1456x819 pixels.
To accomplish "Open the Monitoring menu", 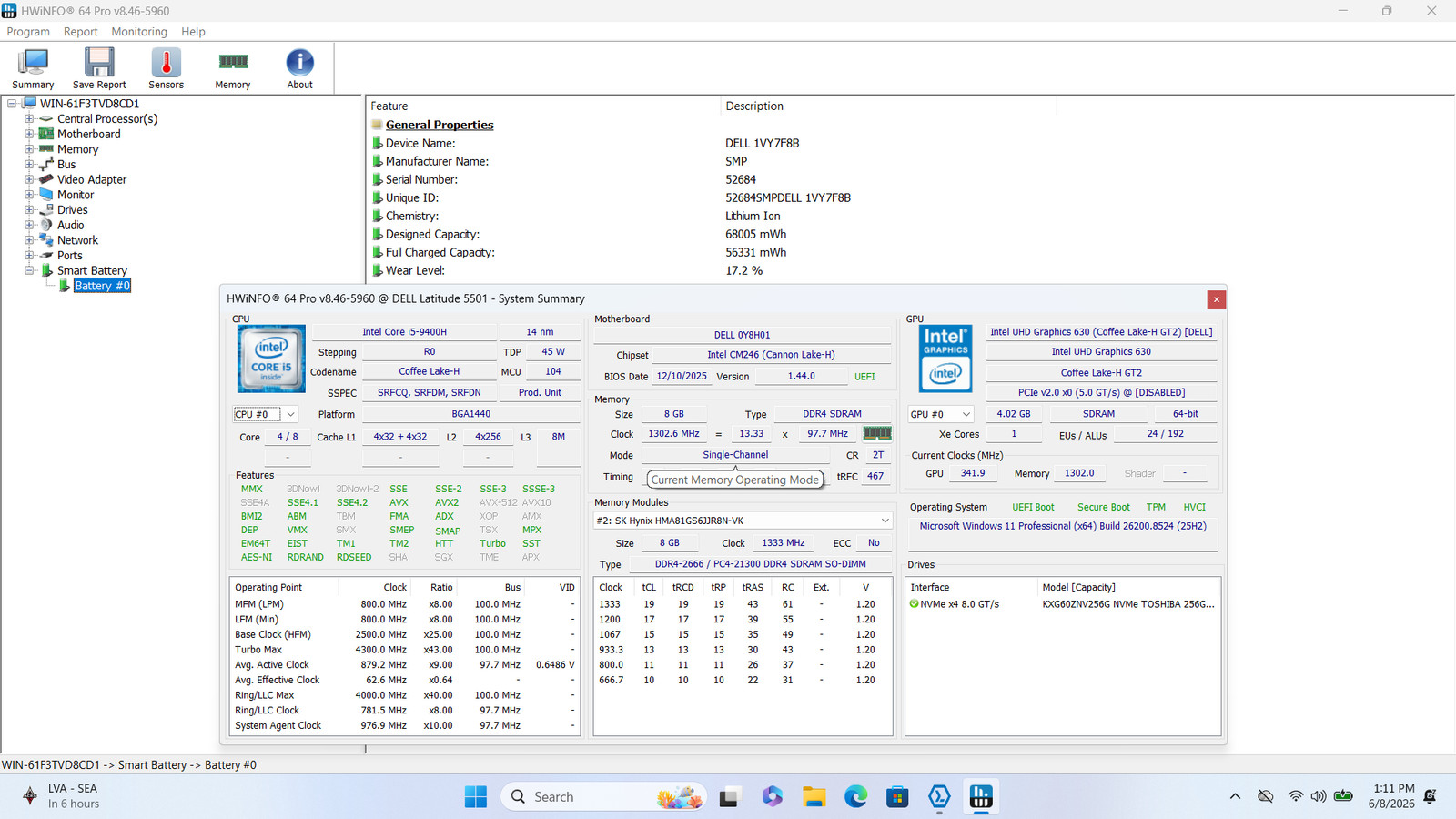I will pyautogui.click(x=139, y=32).
